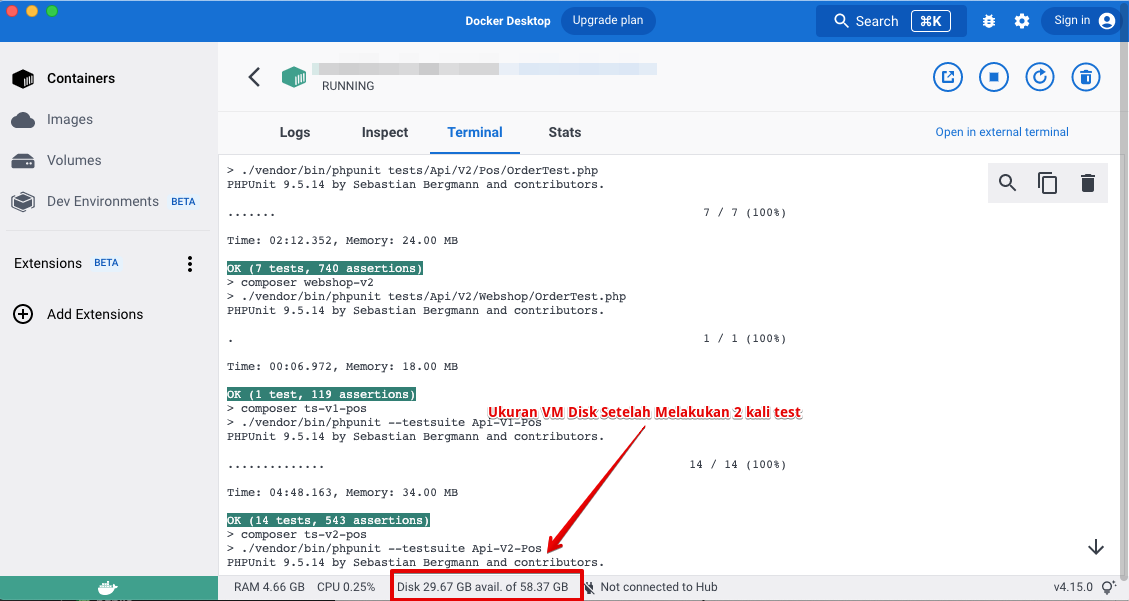Viewport: 1129px width, 601px height.
Task: Click the Search field
Action: click(x=891, y=21)
